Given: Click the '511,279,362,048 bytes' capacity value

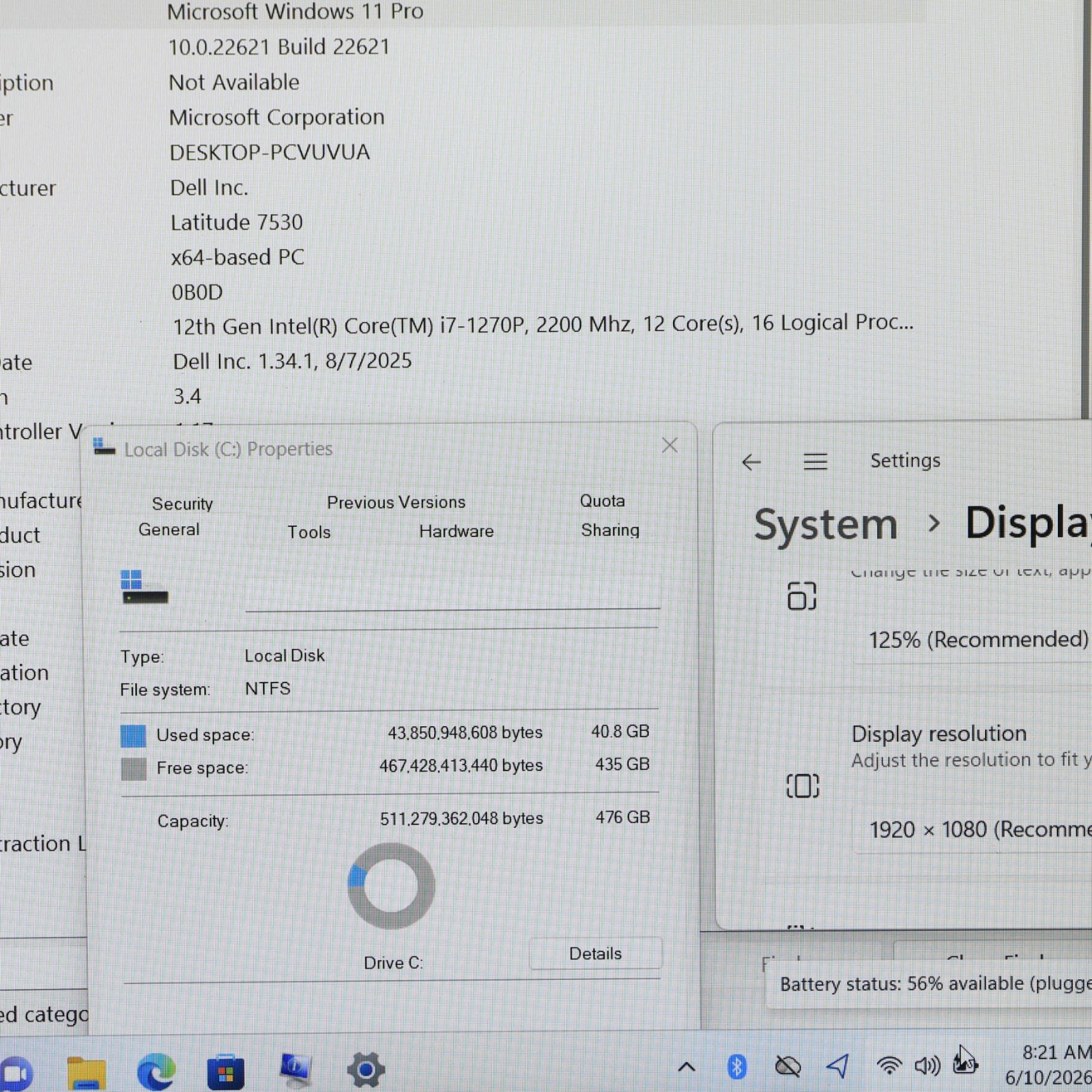Looking at the screenshot, I should pos(461,818).
